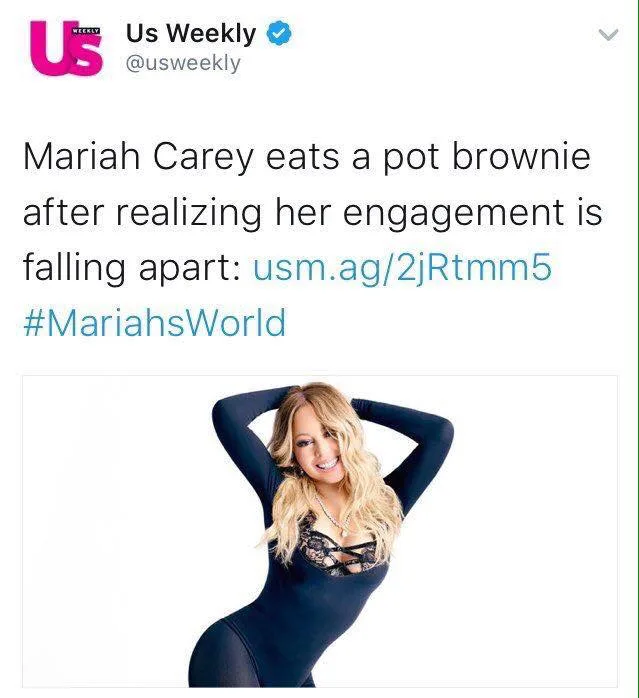Click the phrase "falling apart:" in tweet

pyautogui.click(x=132, y=268)
